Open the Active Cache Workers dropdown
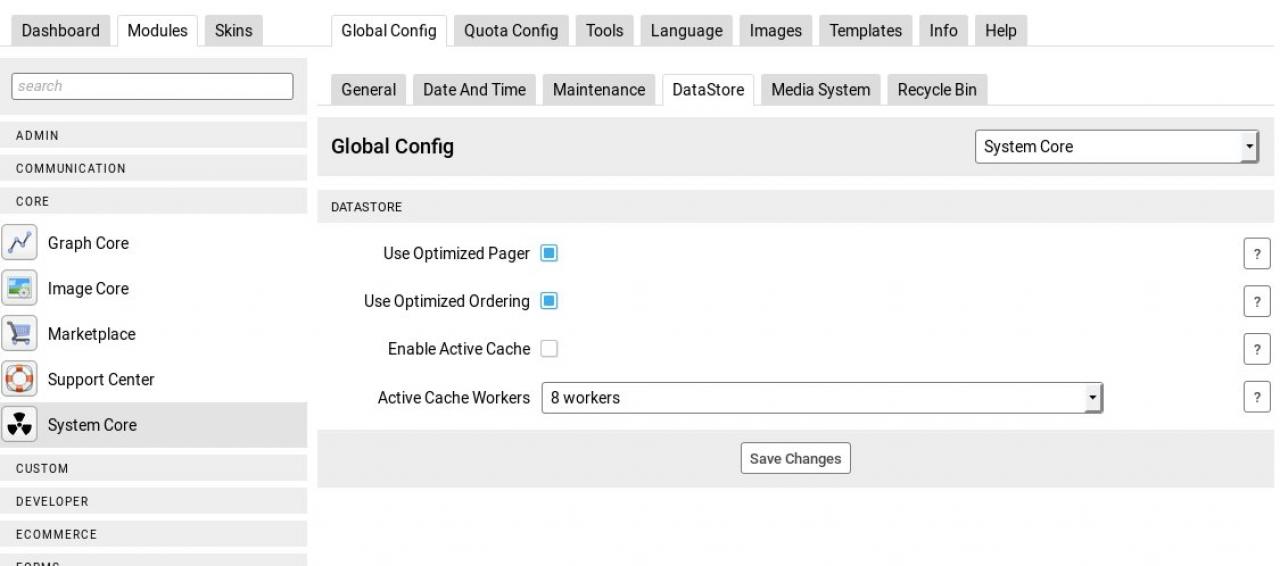The height and width of the screenshot is (566, 1280). click(821, 398)
